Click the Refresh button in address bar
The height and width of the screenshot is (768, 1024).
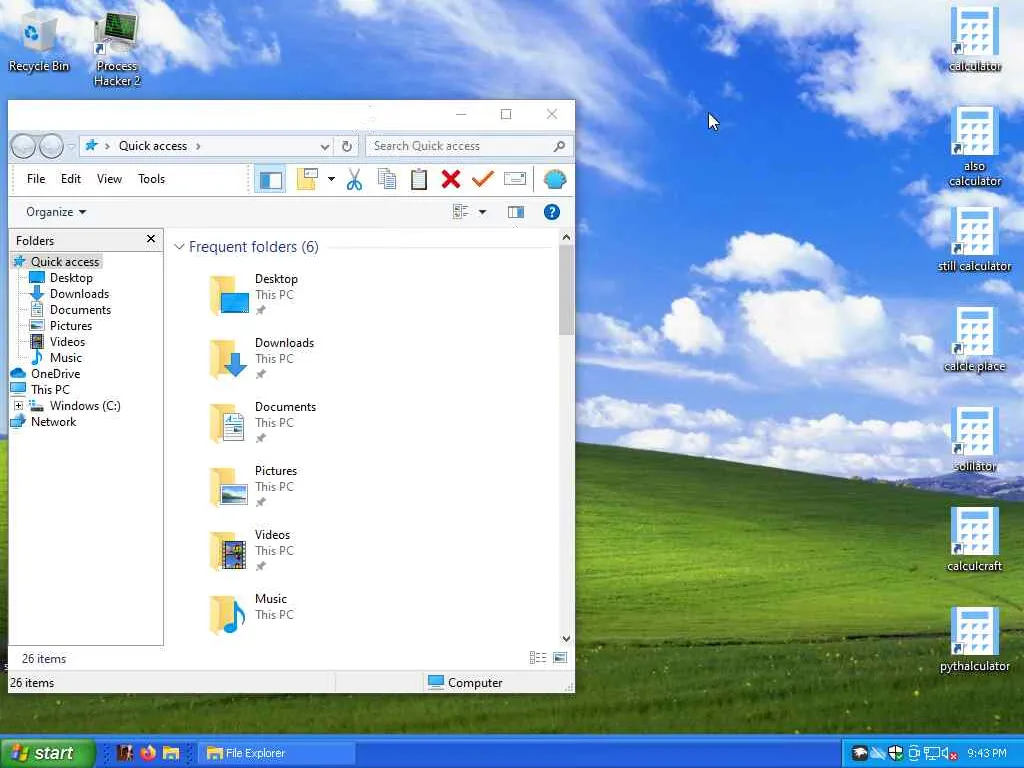pyautogui.click(x=347, y=146)
